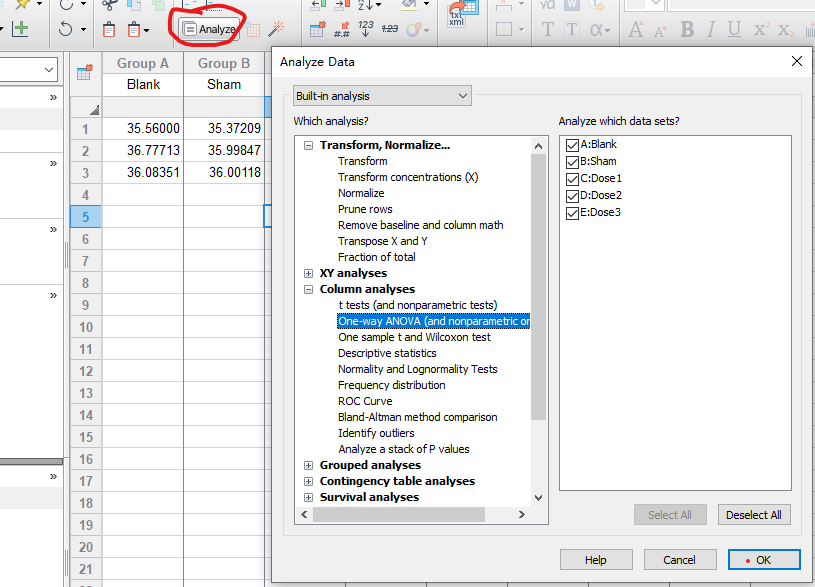Click the Cancel button

(x=680, y=559)
